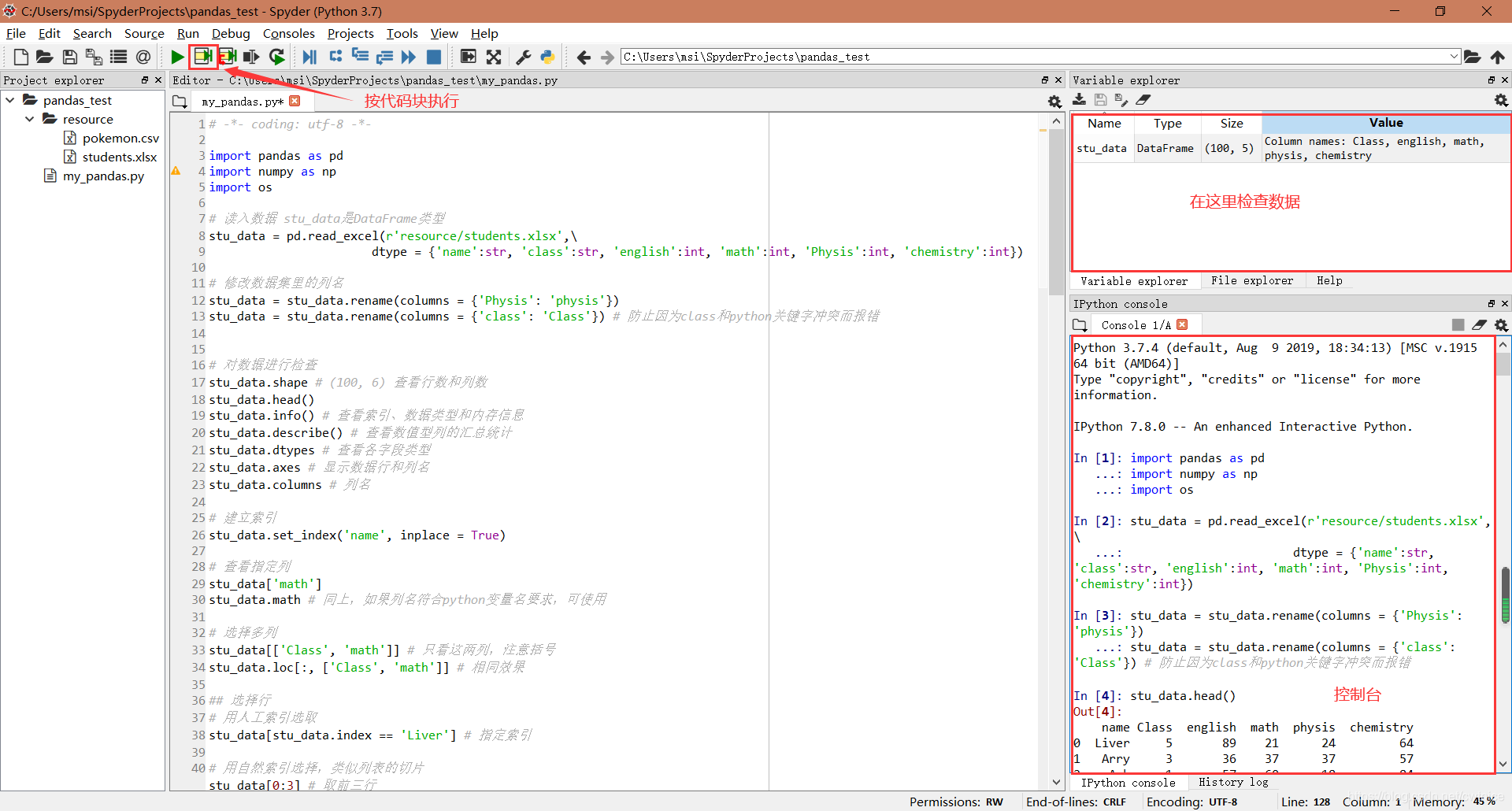Undock the Project explorer pane

point(145,80)
